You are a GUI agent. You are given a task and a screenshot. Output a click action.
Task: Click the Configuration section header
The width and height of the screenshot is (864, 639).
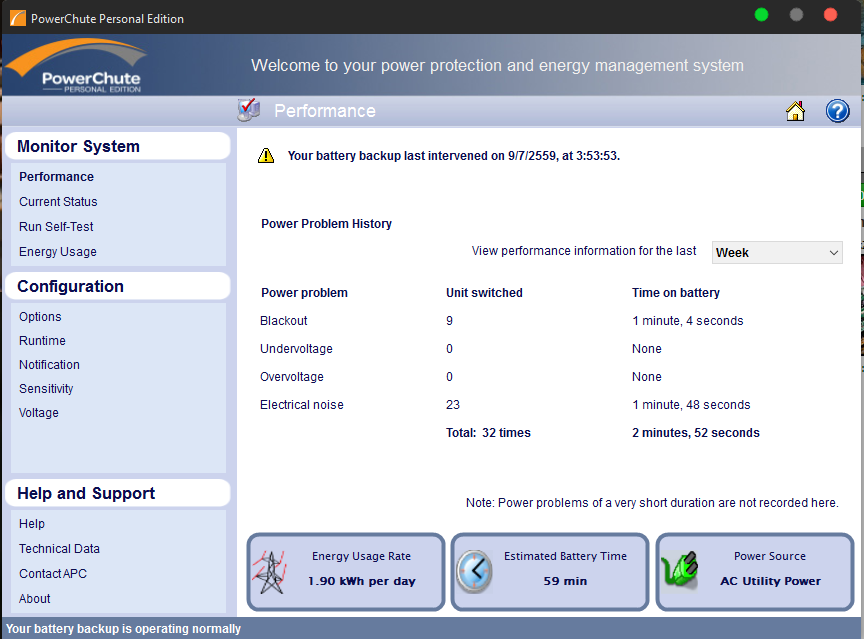117,286
